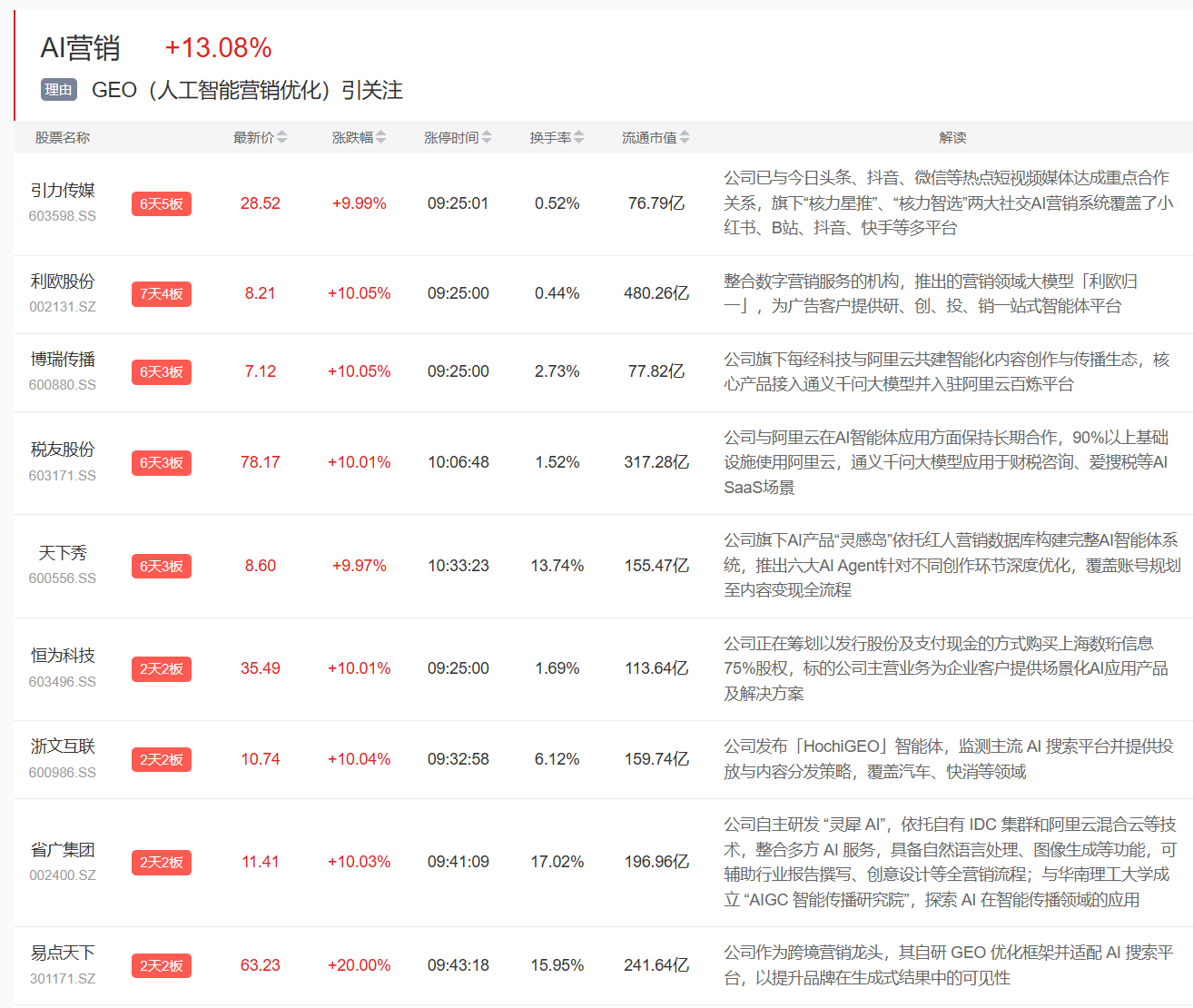Sort by 换手率 column icon
Image resolution: width=1193 pixels, height=1008 pixels.
coord(579,137)
